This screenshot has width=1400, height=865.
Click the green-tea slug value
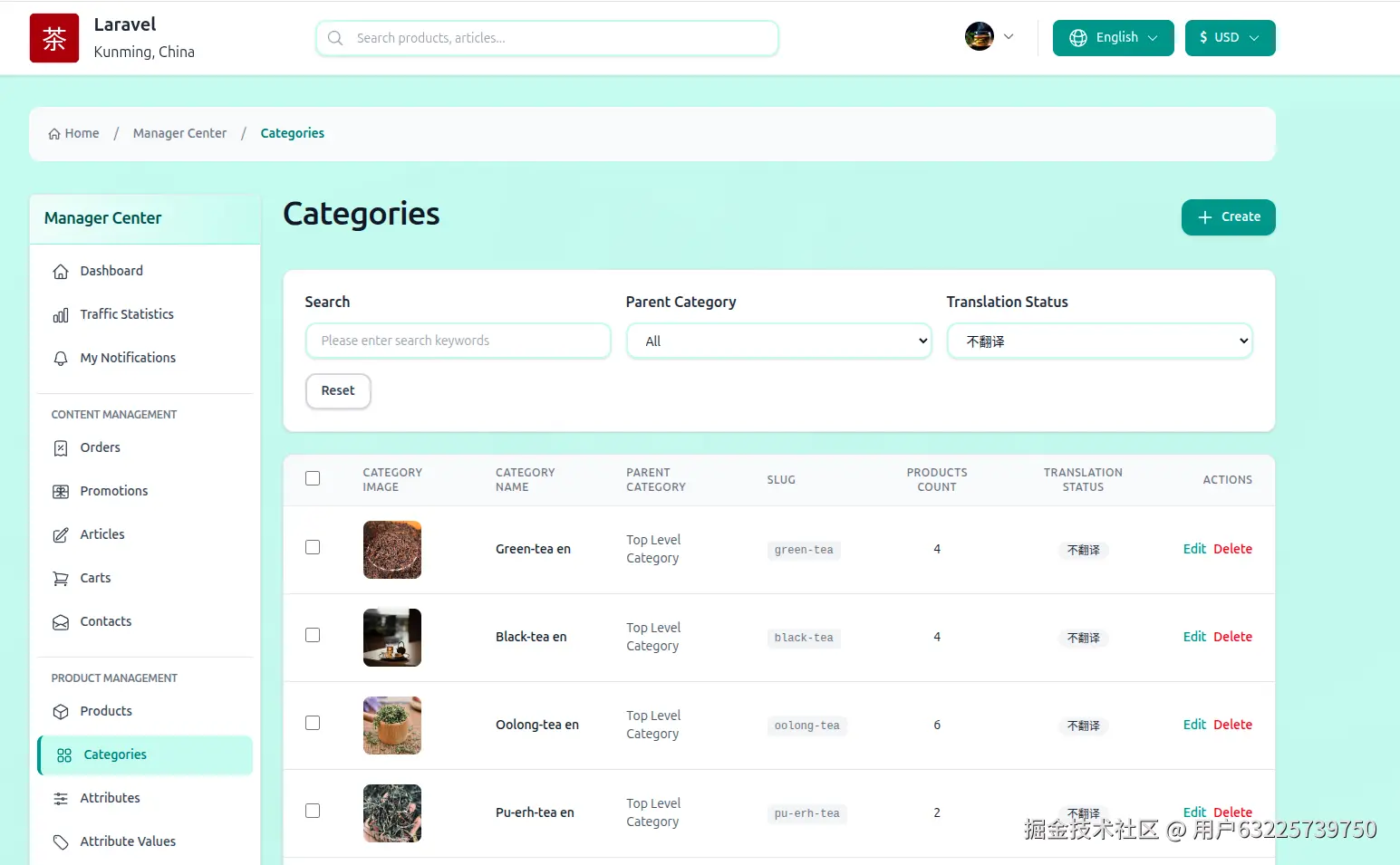click(x=804, y=550)
